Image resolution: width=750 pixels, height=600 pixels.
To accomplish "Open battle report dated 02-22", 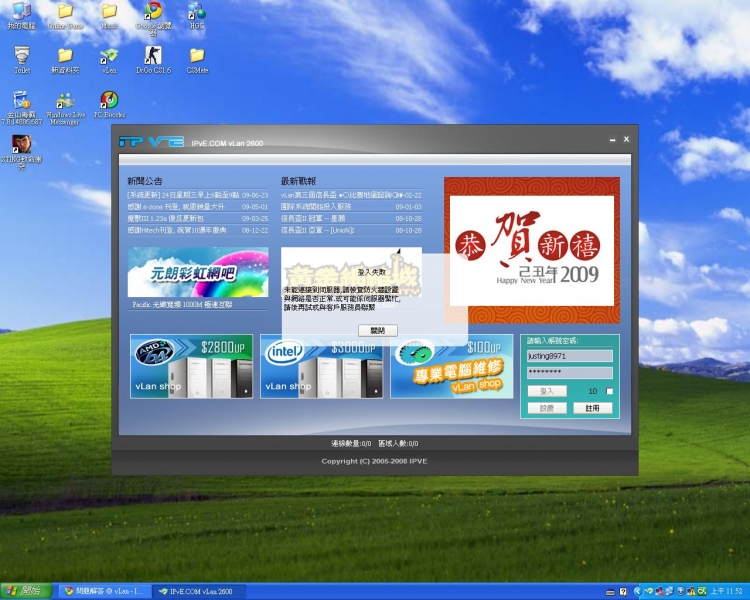I will point(351,195).
